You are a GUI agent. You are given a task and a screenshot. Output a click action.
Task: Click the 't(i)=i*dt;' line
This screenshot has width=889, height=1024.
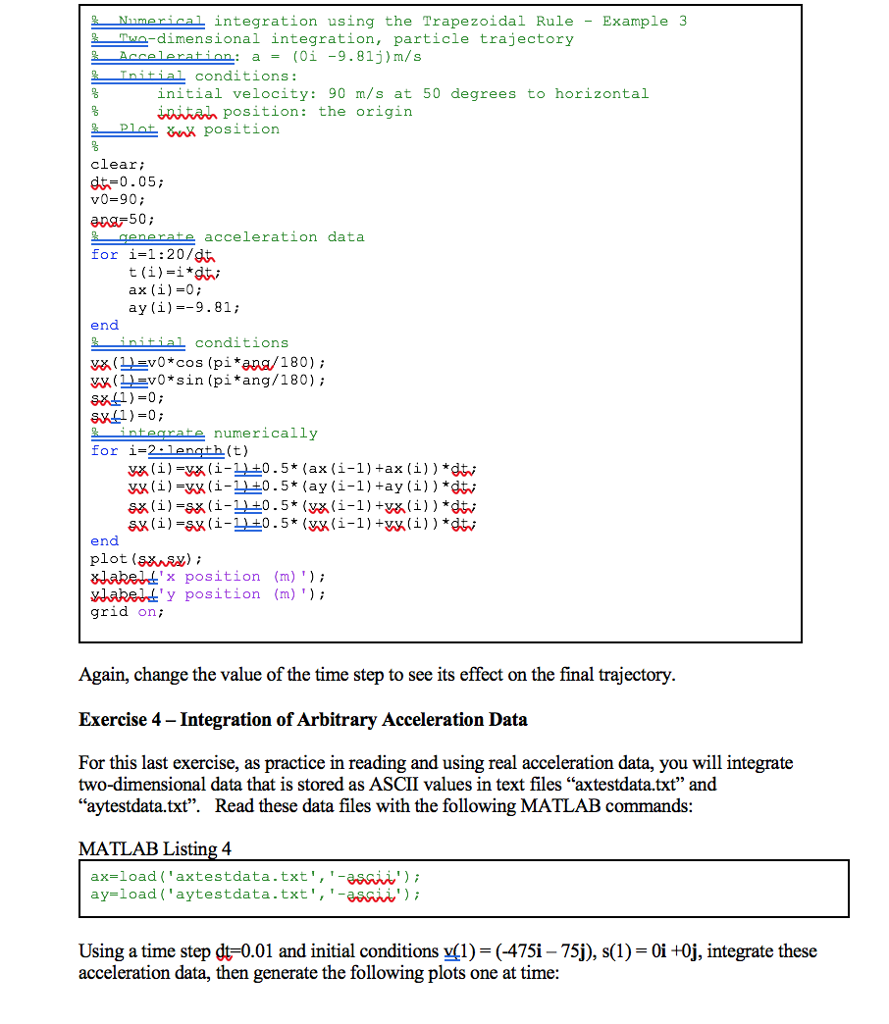coord(174,272)
